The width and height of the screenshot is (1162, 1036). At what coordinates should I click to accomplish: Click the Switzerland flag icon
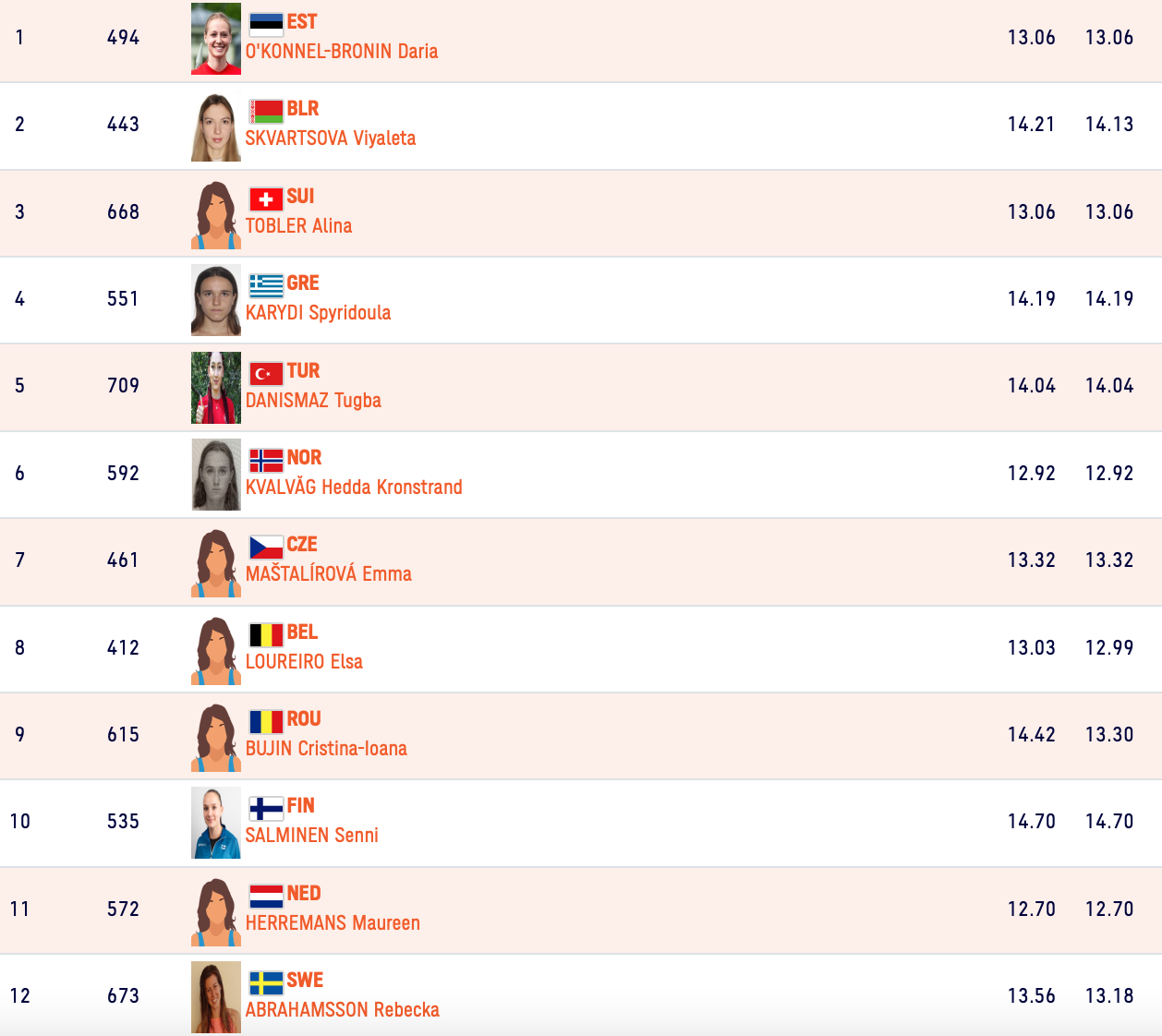point(266,199)
